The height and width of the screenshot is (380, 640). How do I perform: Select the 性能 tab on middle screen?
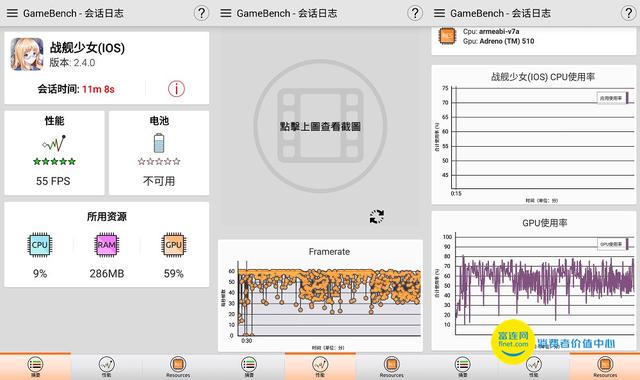coord(320,367)
